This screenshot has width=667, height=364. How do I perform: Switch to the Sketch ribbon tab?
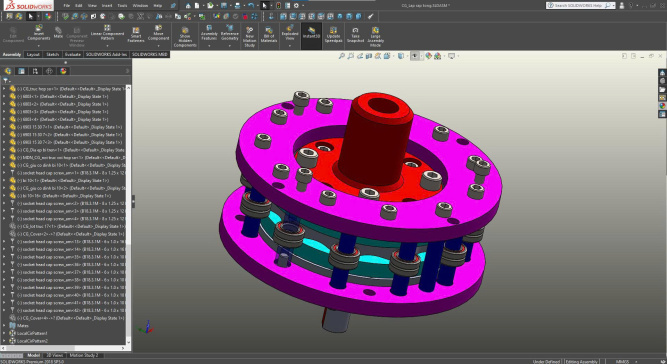52,54
